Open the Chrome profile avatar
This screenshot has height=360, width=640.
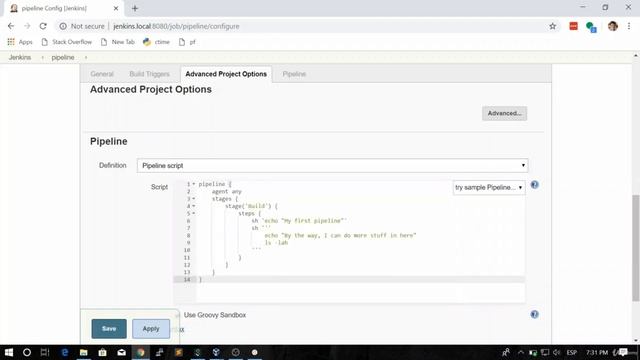[x=612, y=26]
